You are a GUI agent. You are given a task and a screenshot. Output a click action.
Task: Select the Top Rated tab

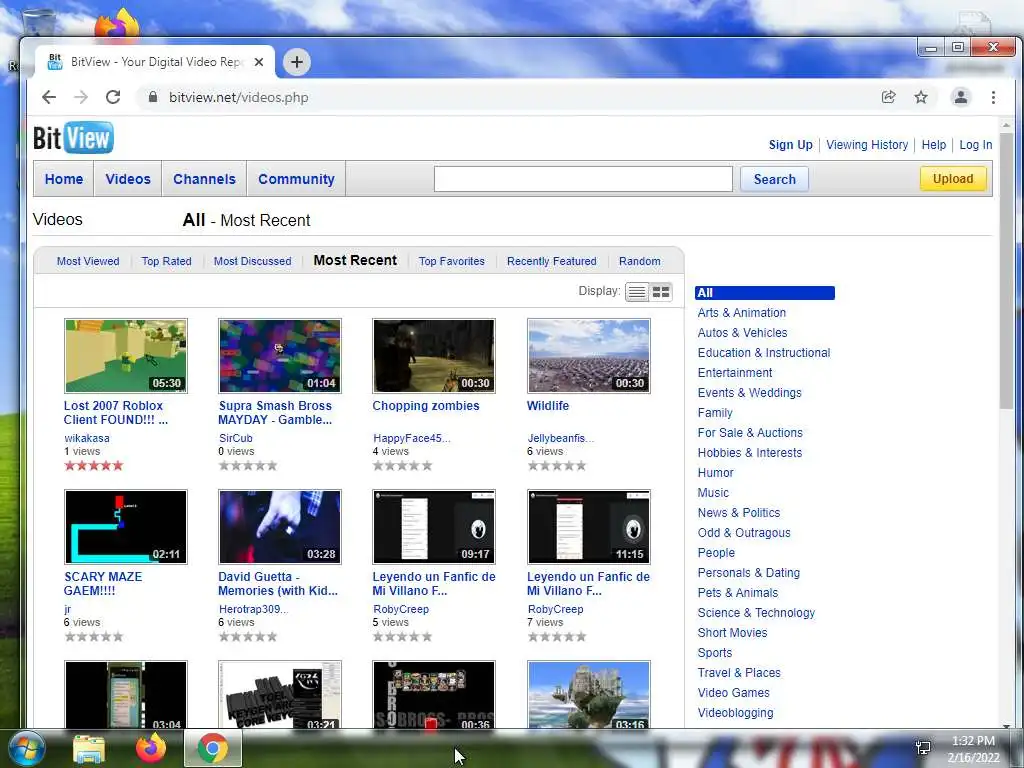pyautogui.click(x=167, y=261)
